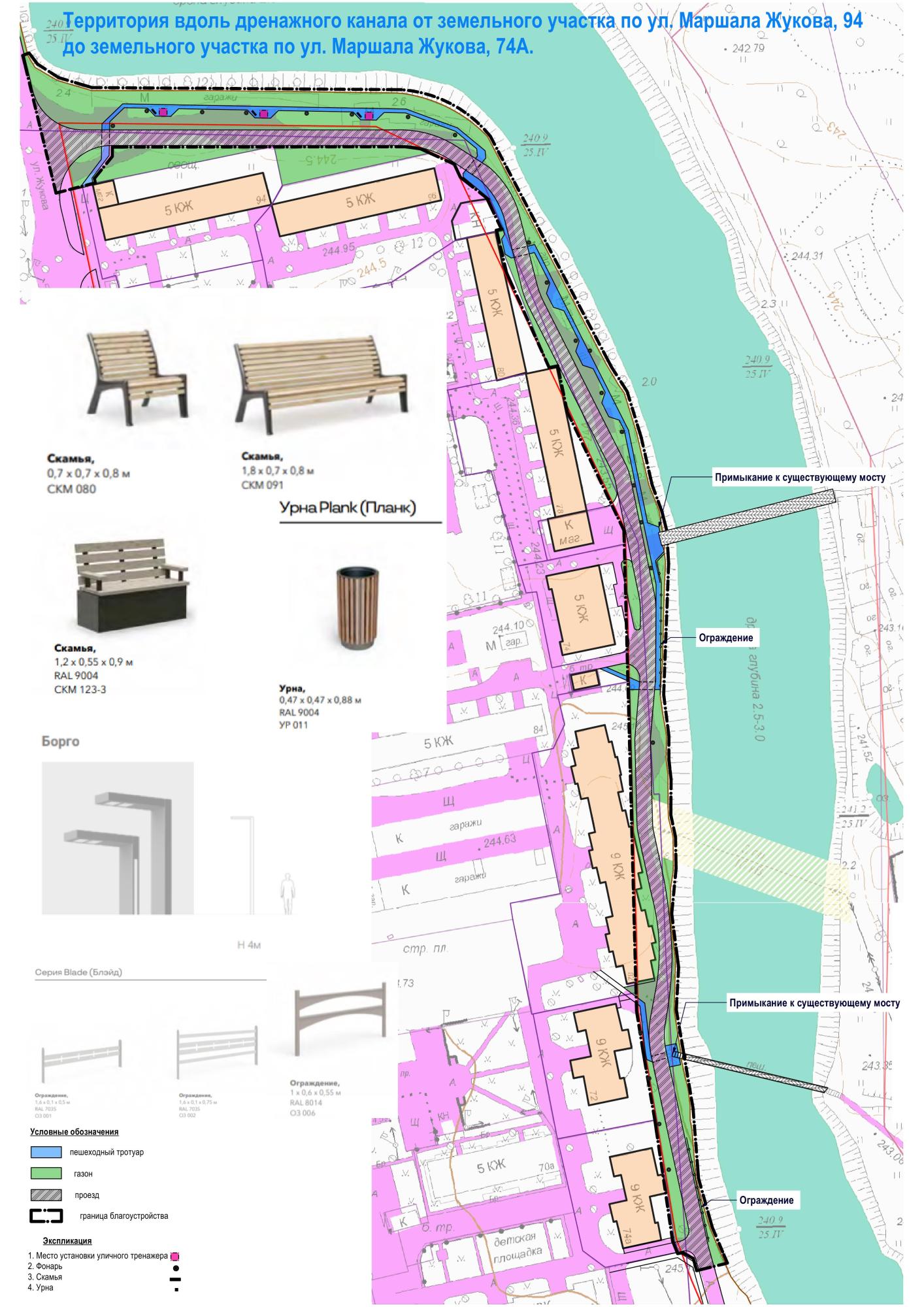Click the hatched 'проезд' legend swatch
This screenshot has height=1307, width=924.
click(x=46, y=1195)
